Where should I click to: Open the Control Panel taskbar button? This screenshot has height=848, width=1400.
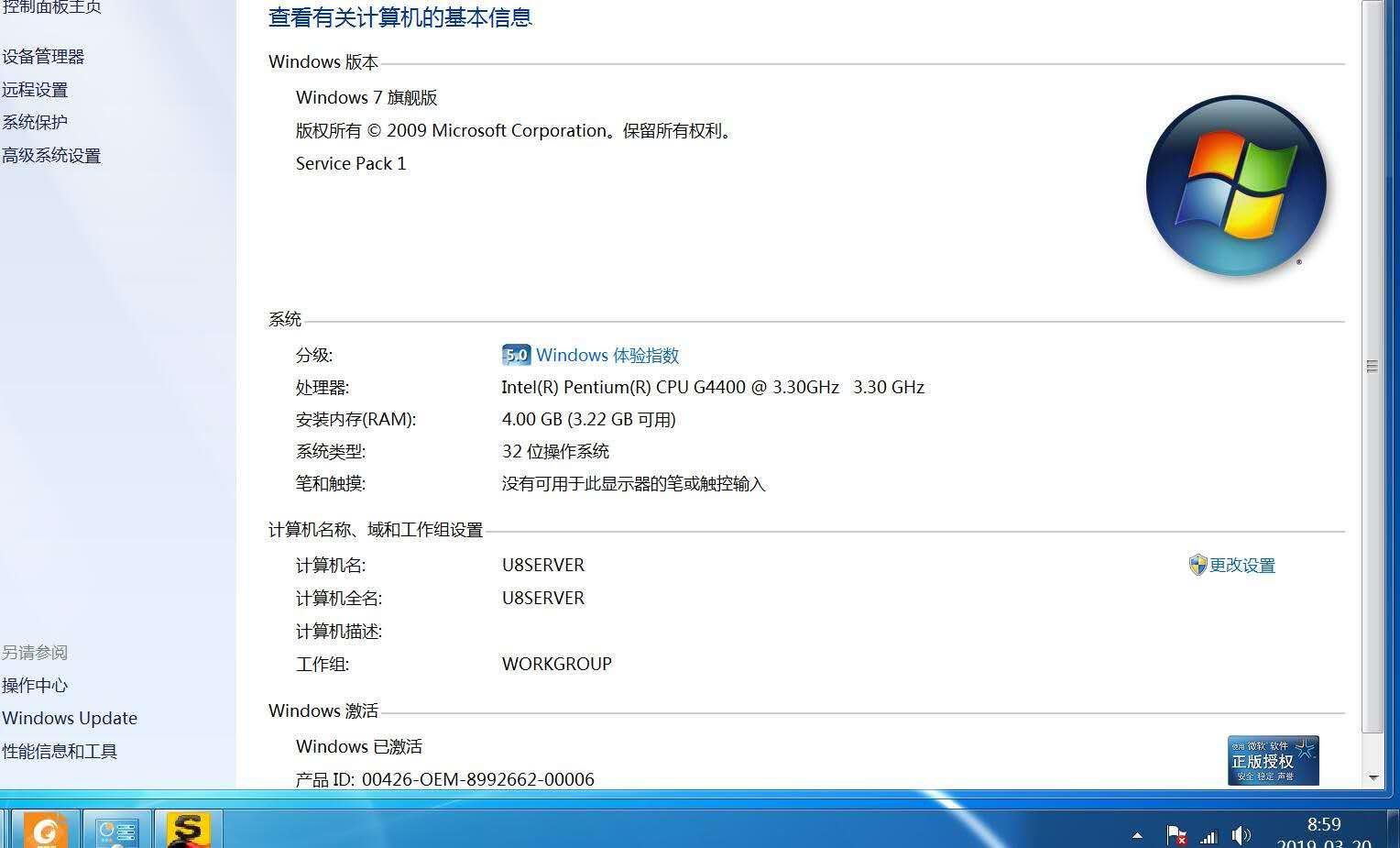116,830
